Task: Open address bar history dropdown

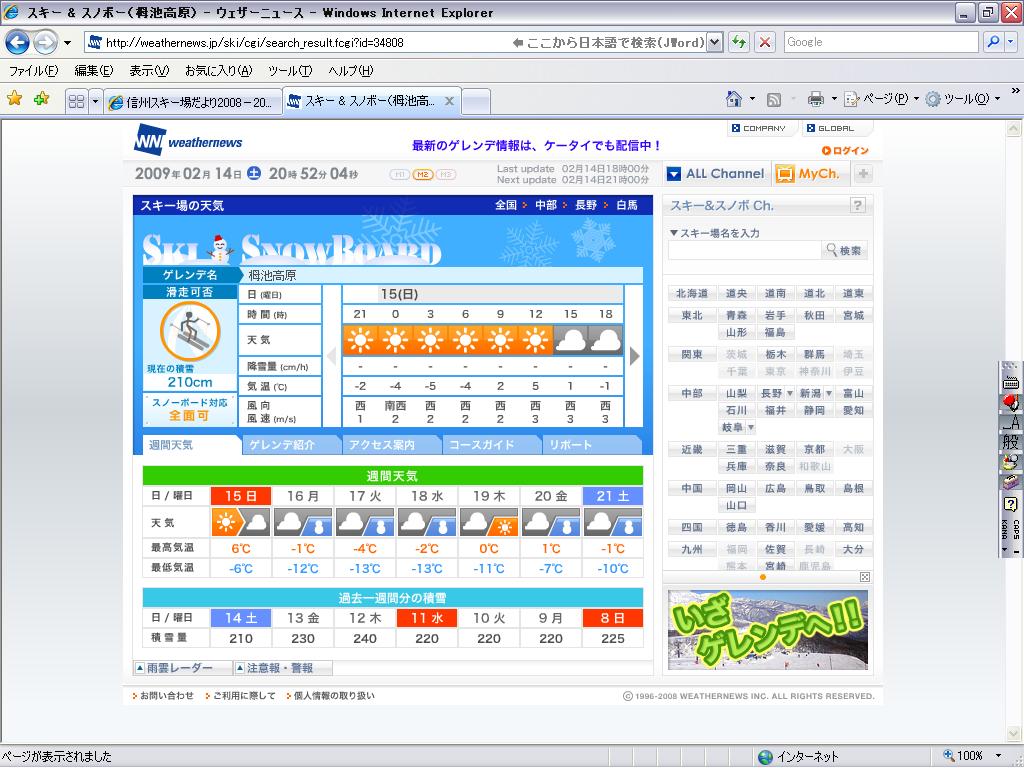Action: pyautogui.click(x=715, y=42)
